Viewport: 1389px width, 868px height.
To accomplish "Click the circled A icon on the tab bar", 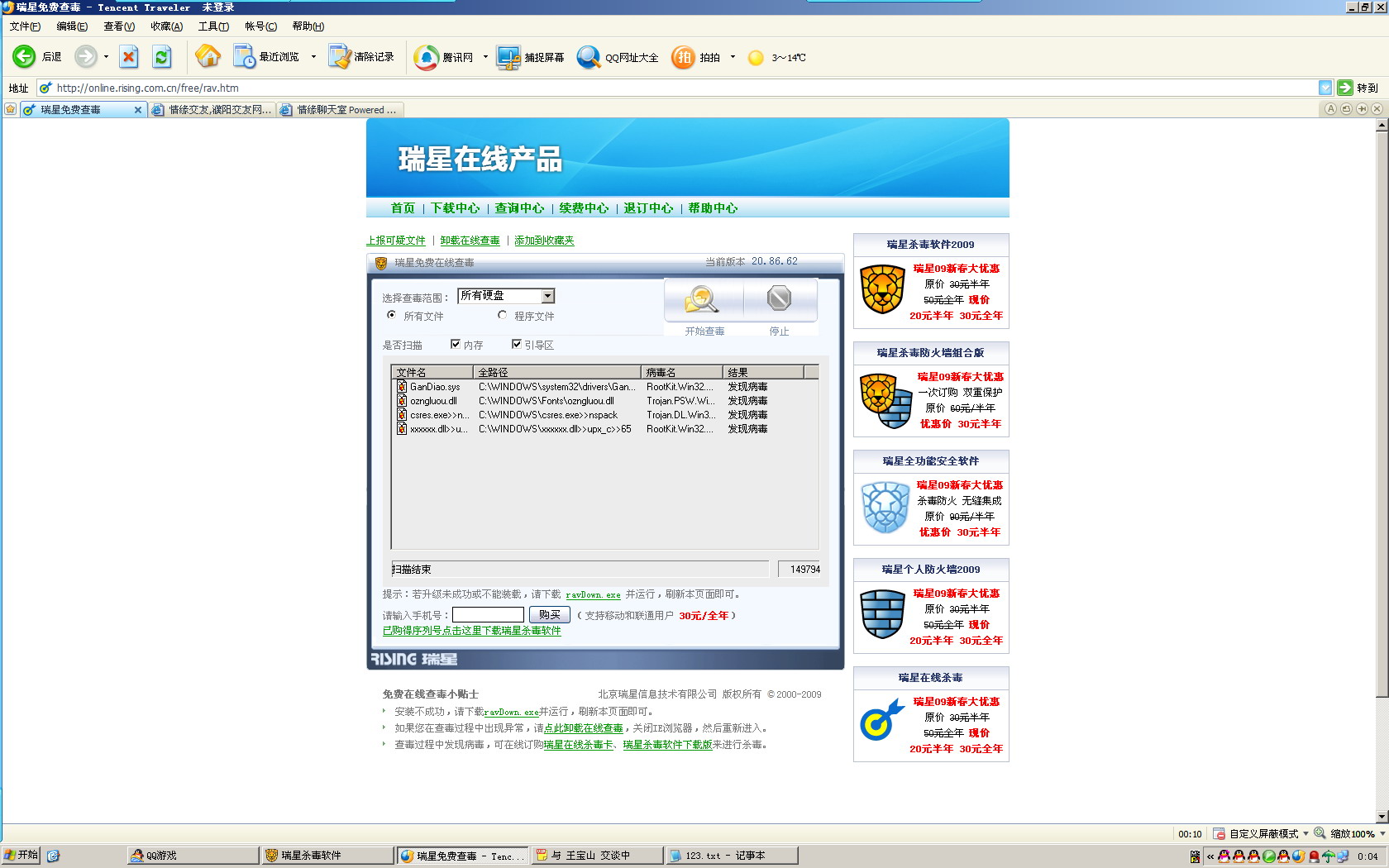I will click(x=1330, y=109).
